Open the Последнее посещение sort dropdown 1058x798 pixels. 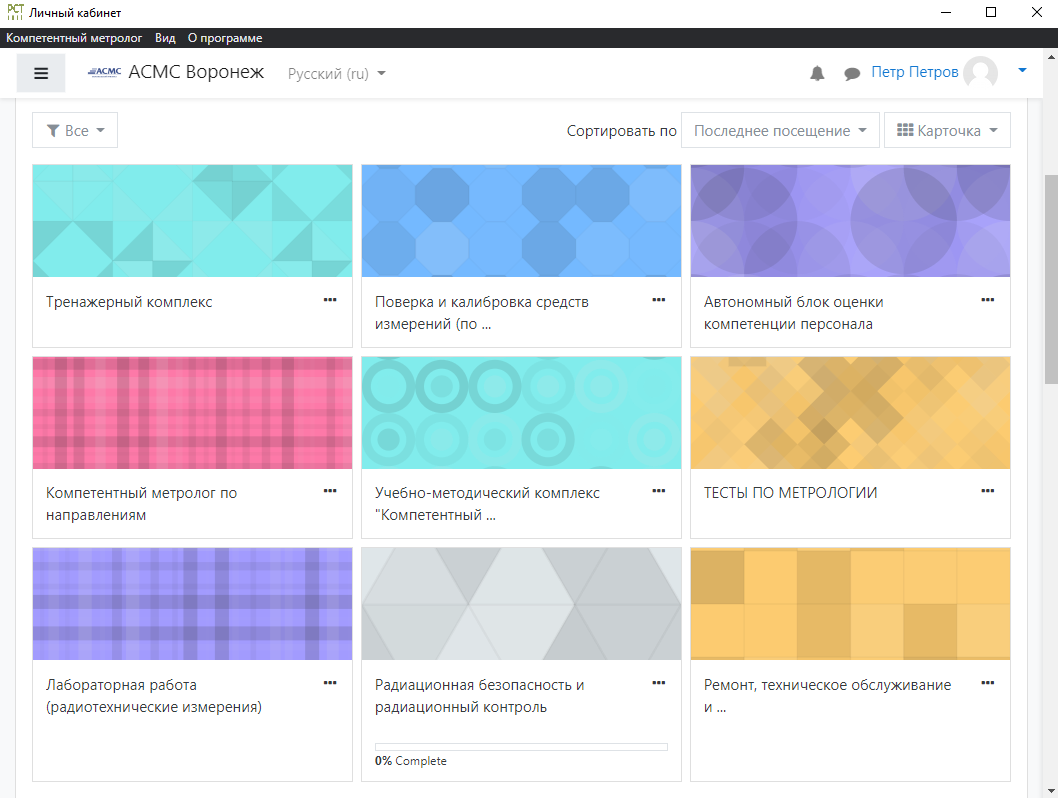pos(780,130)
